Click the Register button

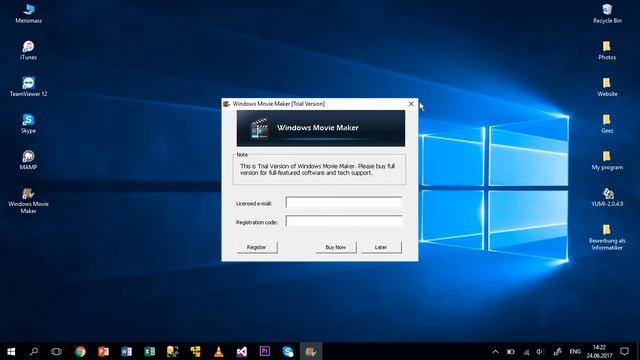click(257, 247)
